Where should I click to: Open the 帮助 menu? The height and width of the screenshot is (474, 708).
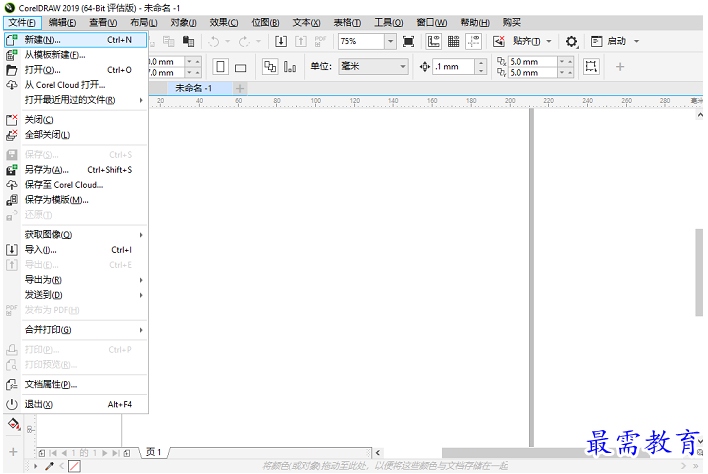[475, 23]
